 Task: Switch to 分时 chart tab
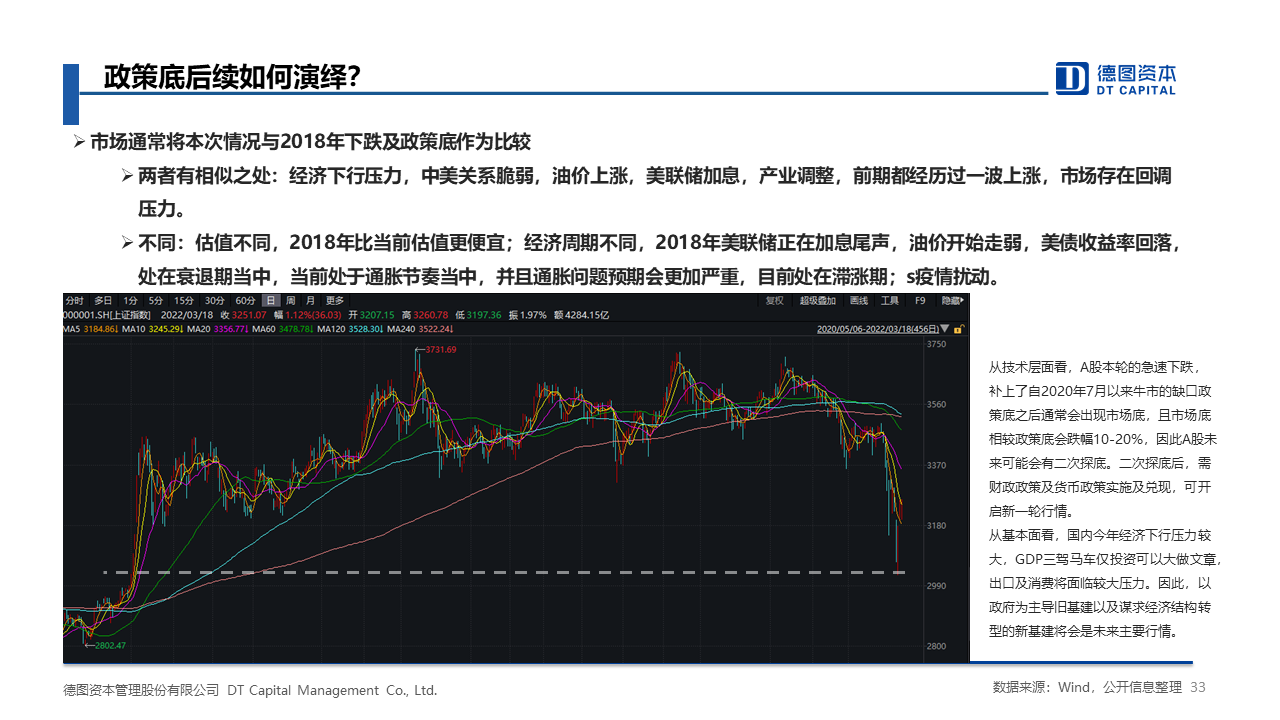pos(75,301)
